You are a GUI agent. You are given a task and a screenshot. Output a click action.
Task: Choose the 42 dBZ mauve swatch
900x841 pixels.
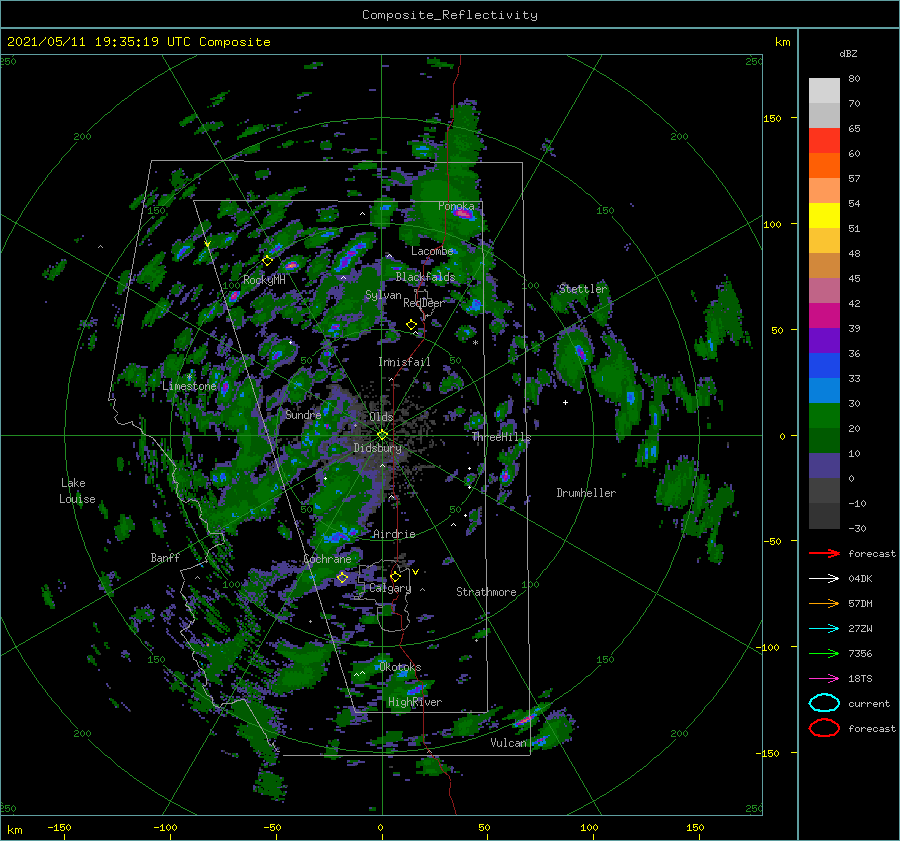coord(824,290)
